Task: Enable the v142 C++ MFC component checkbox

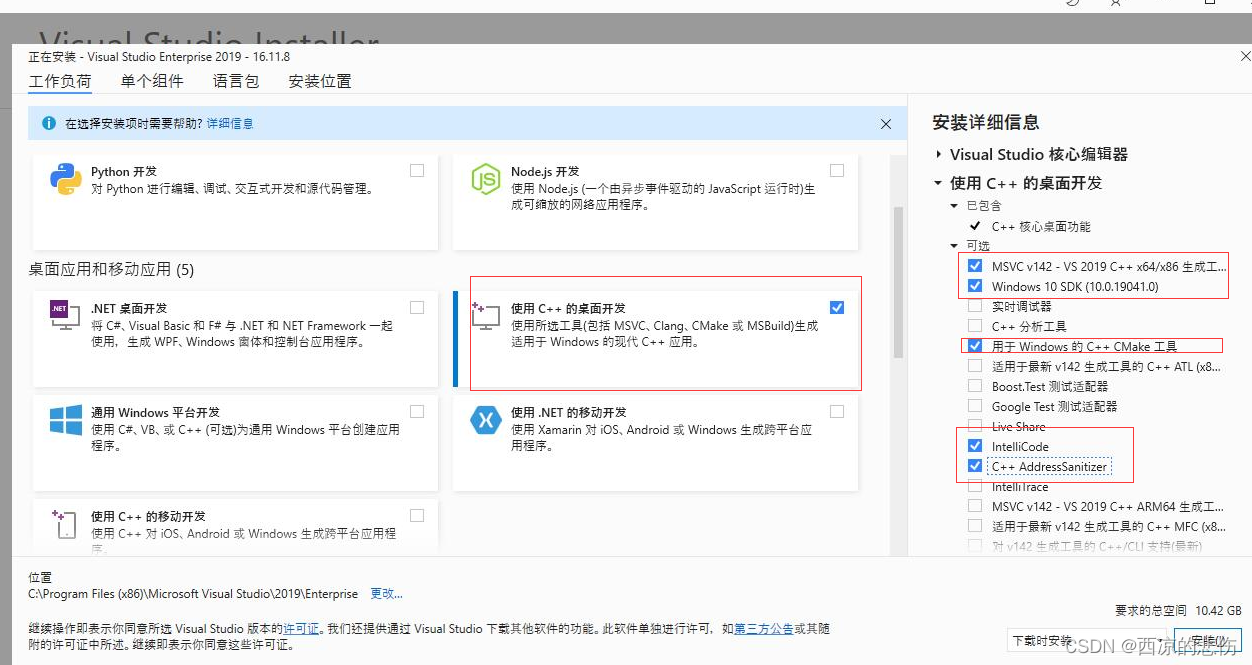Action: point(975,526)
